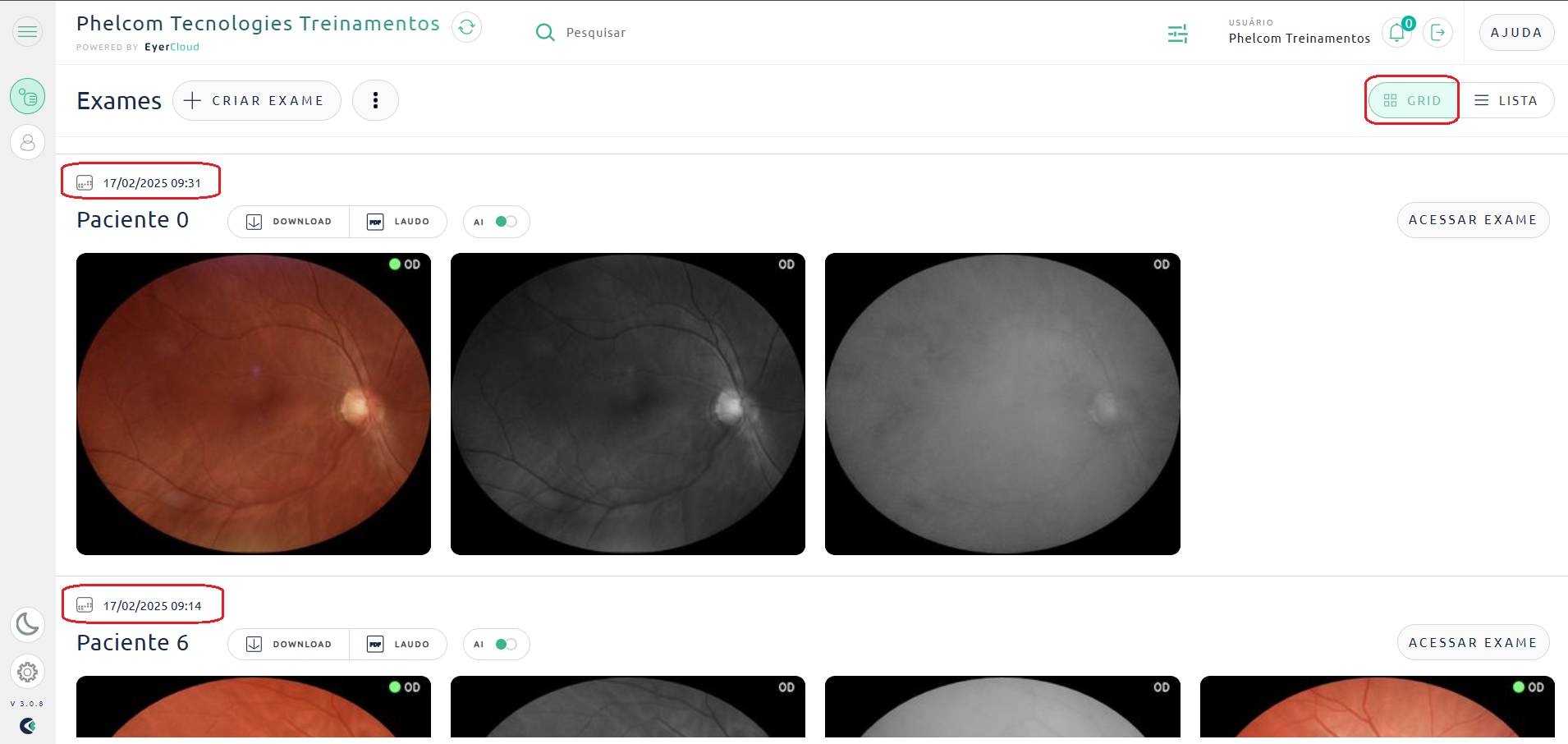Click the OD label on Paciente 0 light gray image
The height and width of the screenshot is (744, 1568).
tap(1162, 264)
